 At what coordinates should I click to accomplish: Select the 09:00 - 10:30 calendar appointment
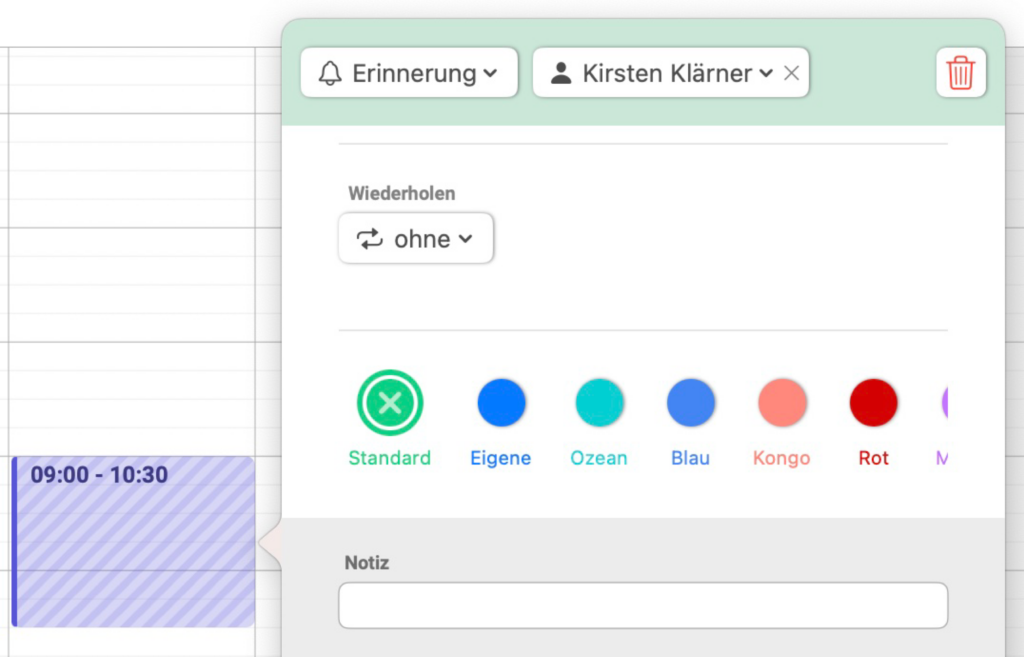point(133,541)
